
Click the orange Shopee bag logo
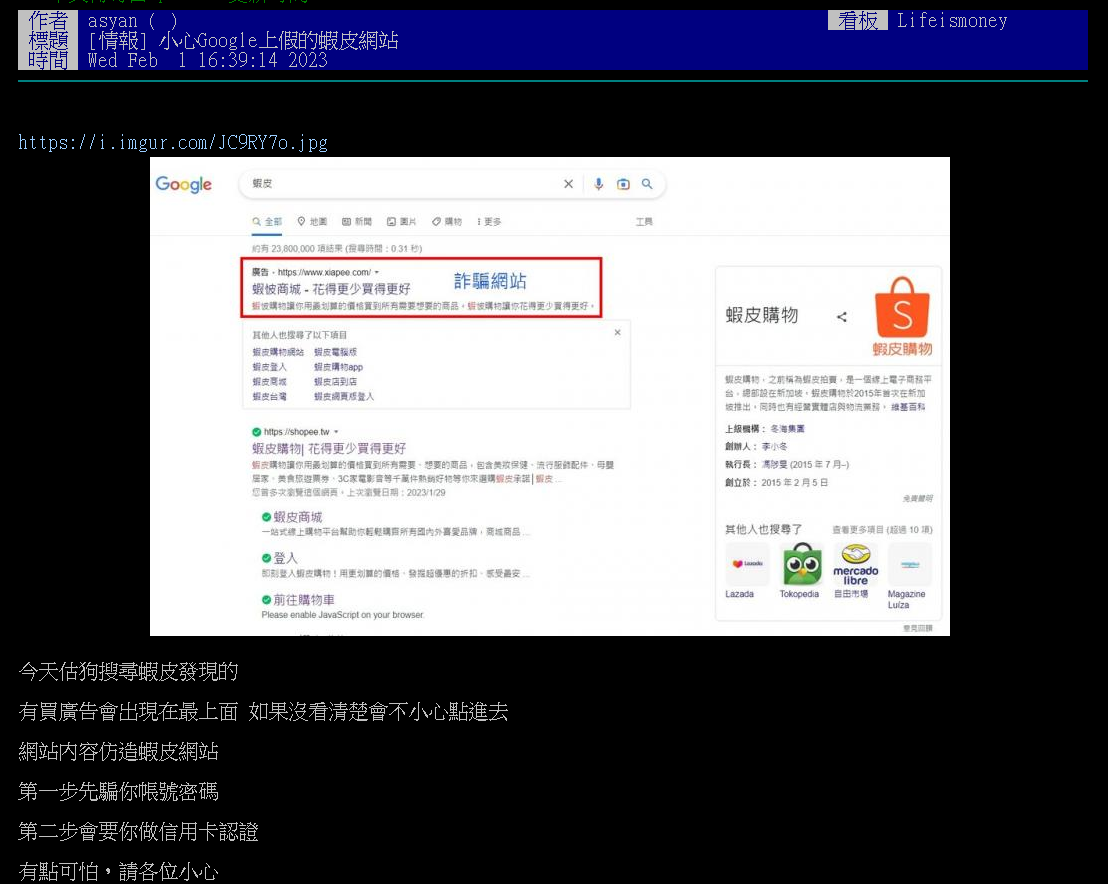click(x=902, y=307)
